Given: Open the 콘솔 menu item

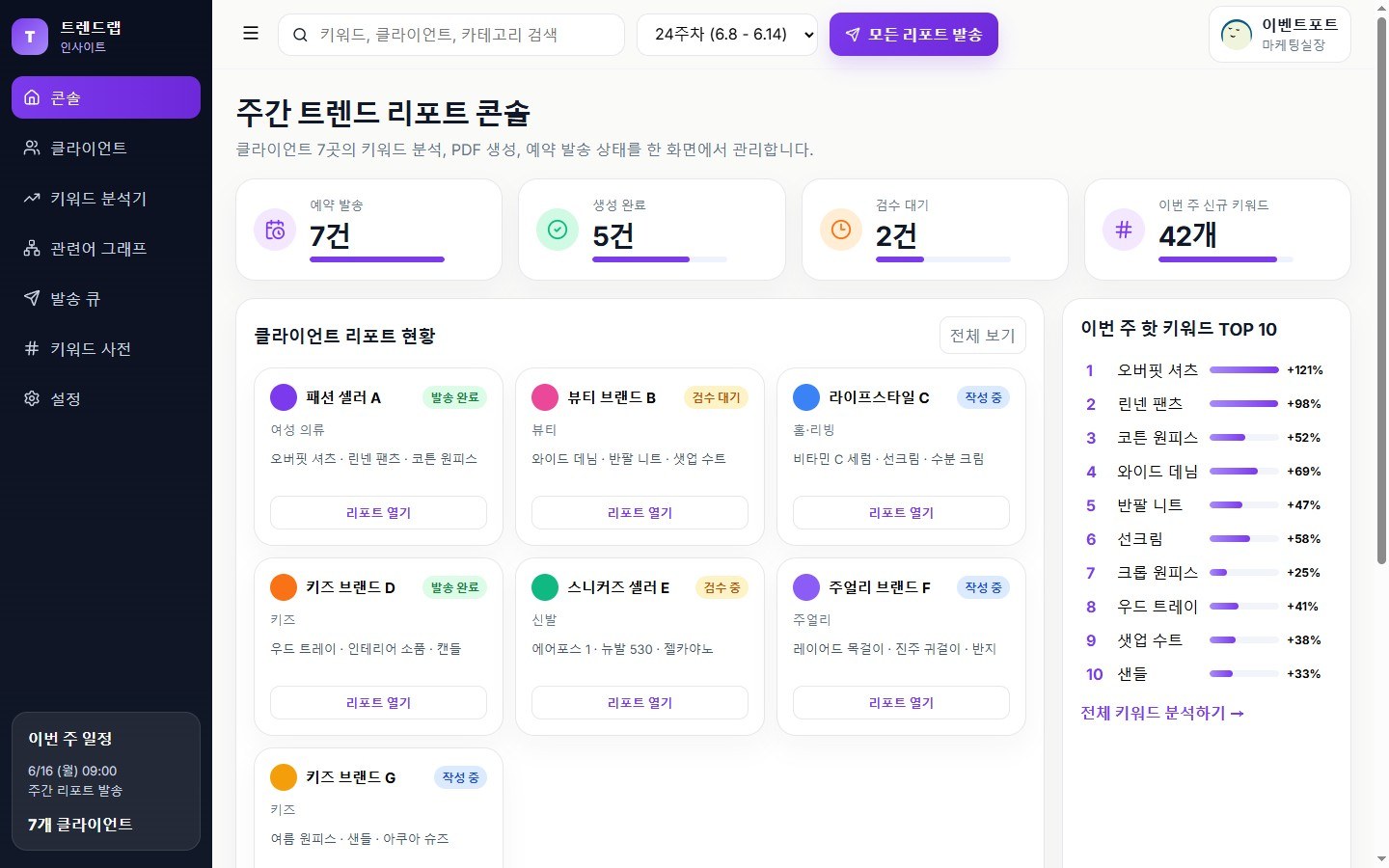Looking at the screenshot, I should tap(106, 97).
